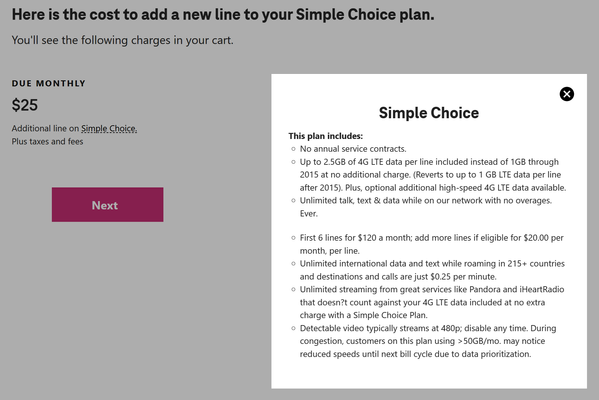Click the DUE MONTHLY label
599x400 pixels.
pos(49,83)
